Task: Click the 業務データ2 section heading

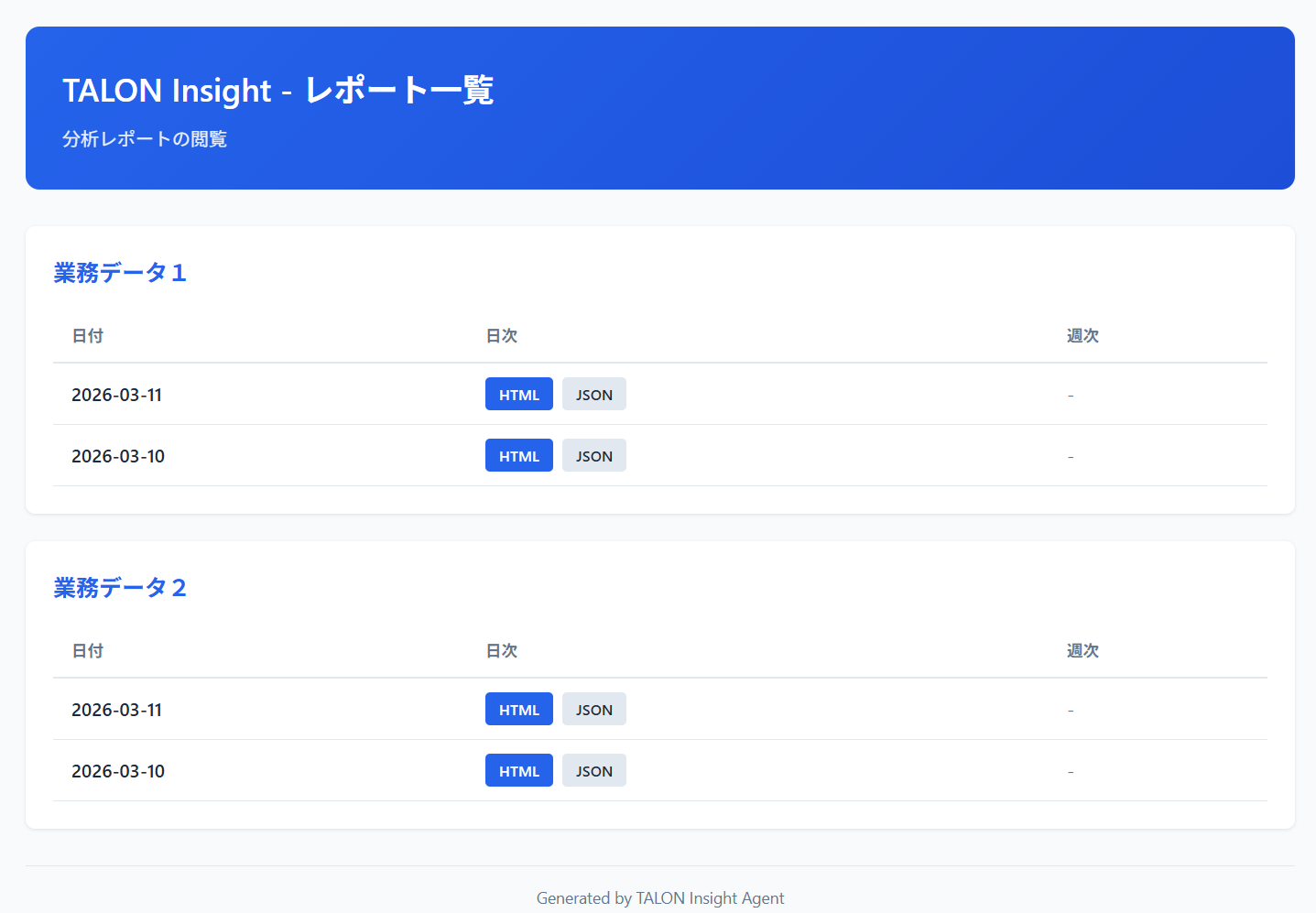Action: (120, 588)
